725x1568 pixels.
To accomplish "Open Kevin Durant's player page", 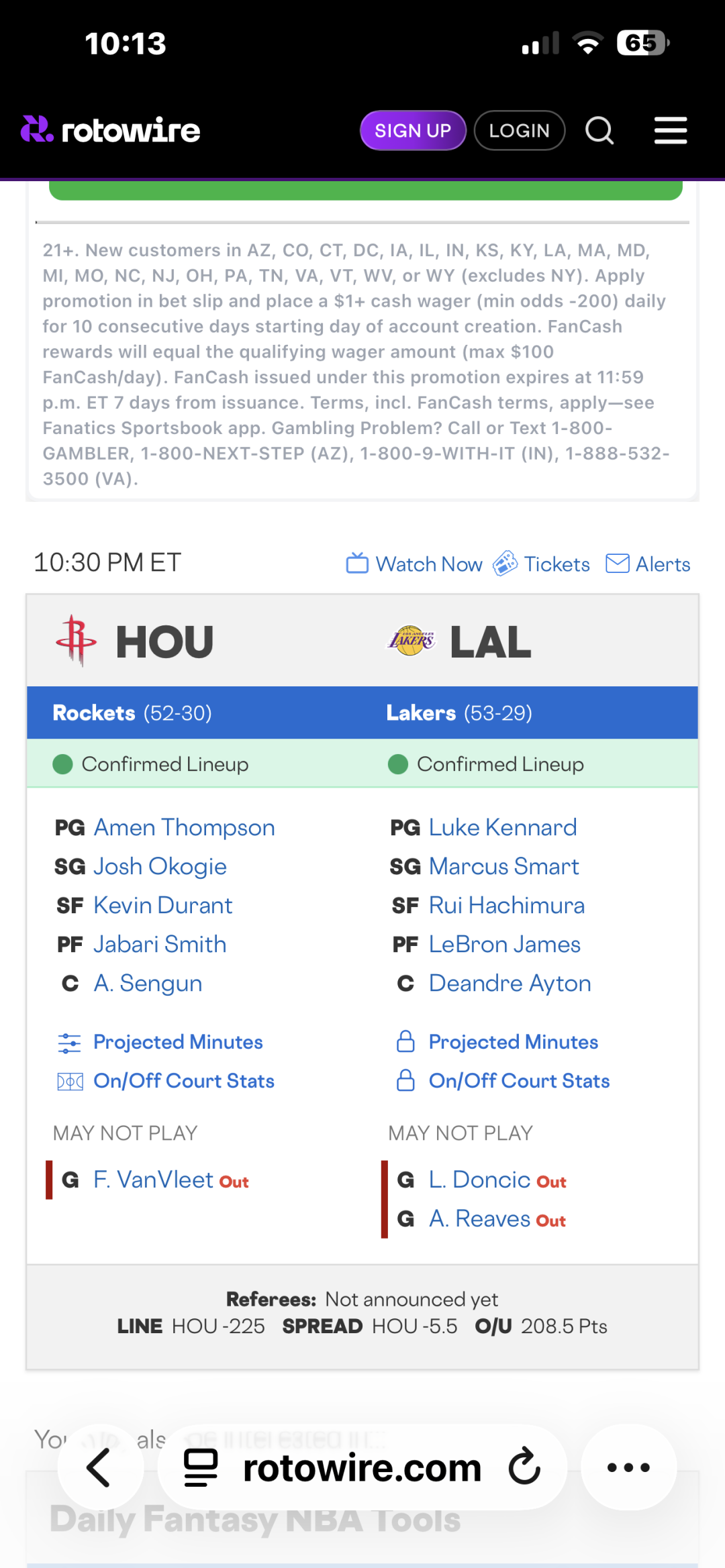I will pyautogui.click(x=163, y=906).
